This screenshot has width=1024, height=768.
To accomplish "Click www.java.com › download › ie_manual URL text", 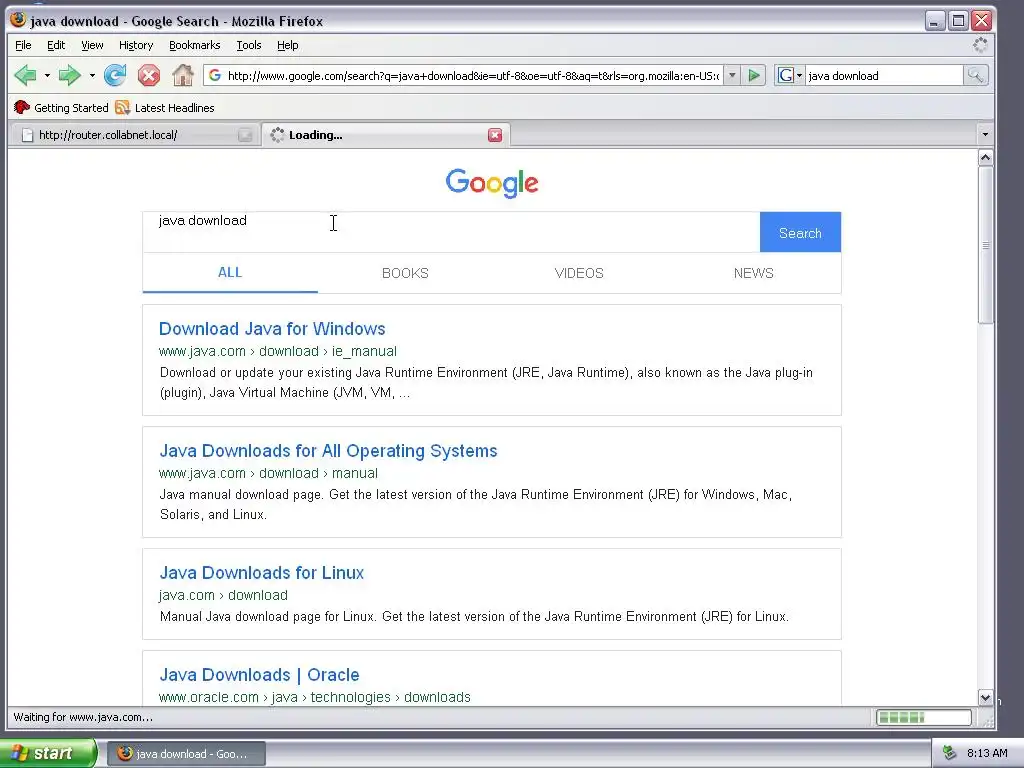I will 278,351.
